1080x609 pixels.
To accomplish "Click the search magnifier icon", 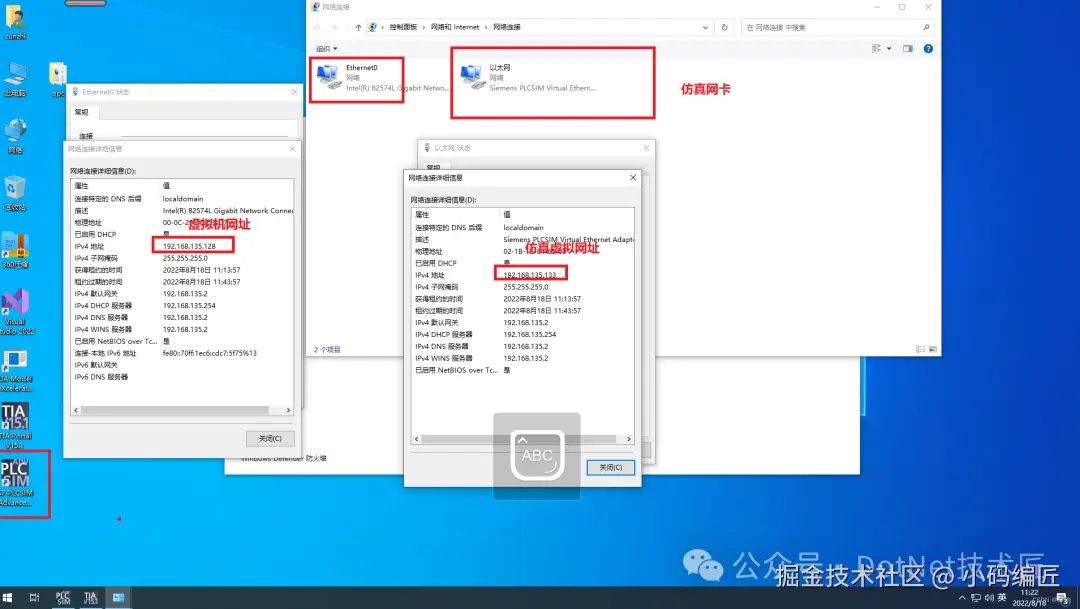I will tap(926, 27).
